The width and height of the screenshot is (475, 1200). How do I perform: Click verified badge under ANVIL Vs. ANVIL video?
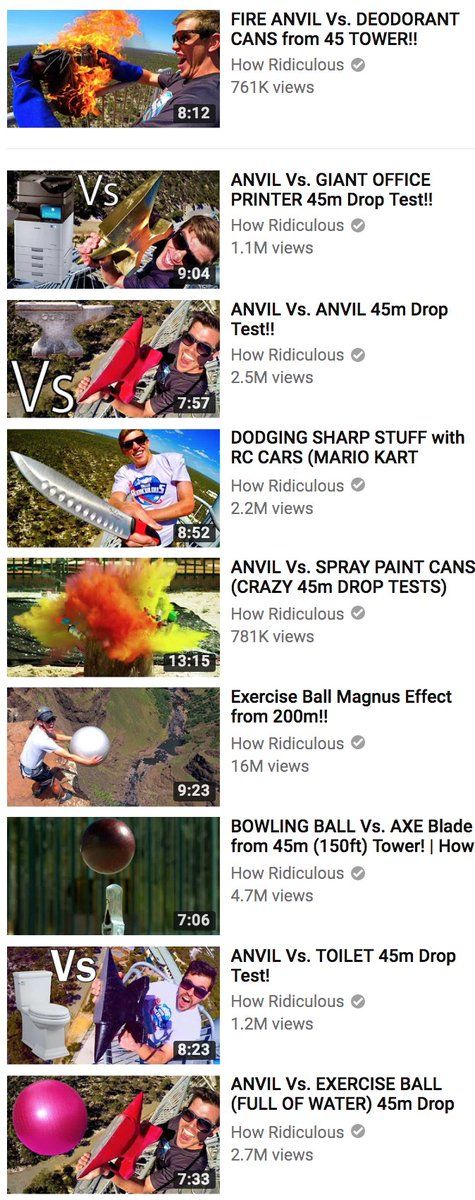(358, 355)
